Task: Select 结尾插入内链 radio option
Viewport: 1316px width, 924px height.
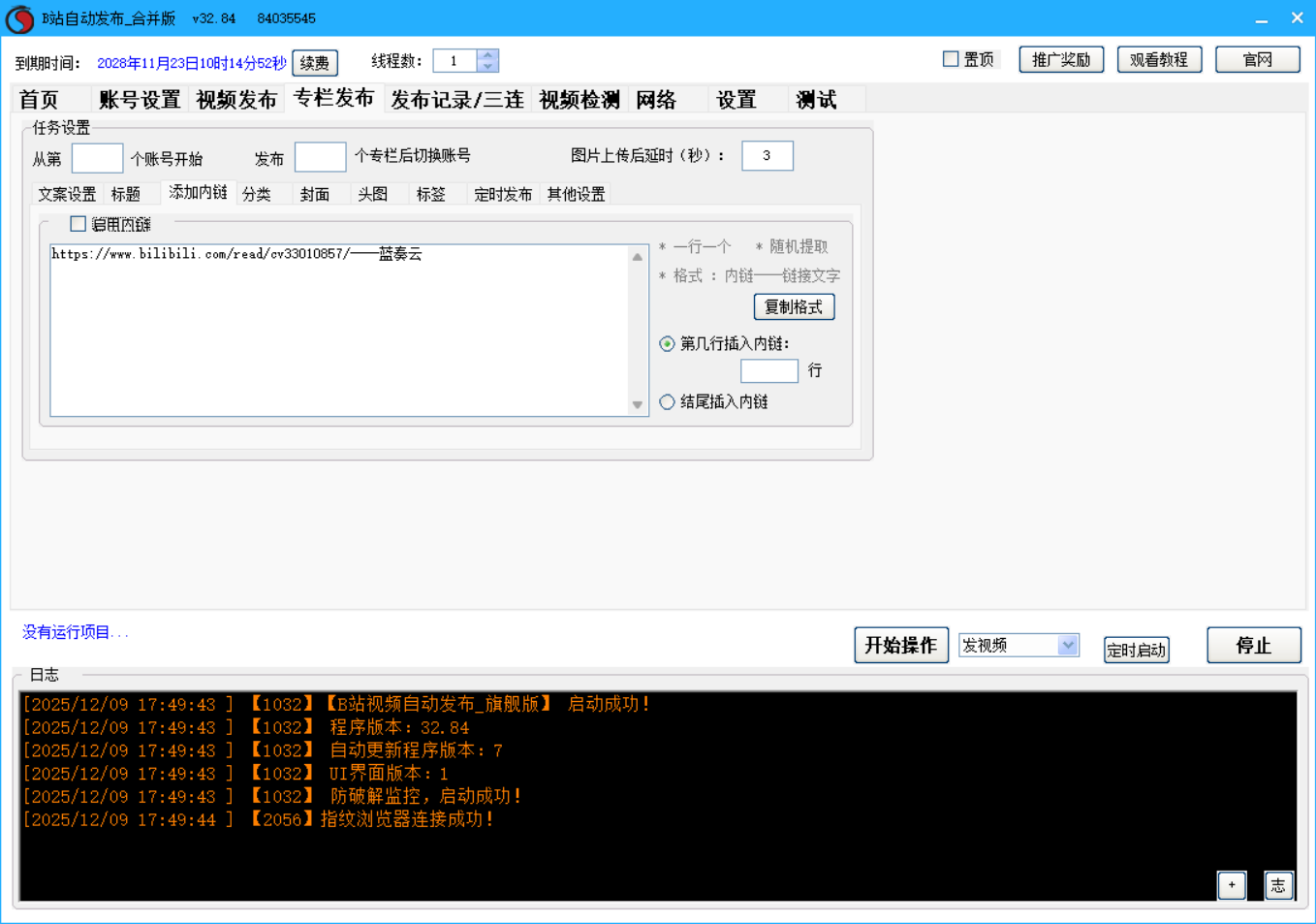Action: point(667,401)
